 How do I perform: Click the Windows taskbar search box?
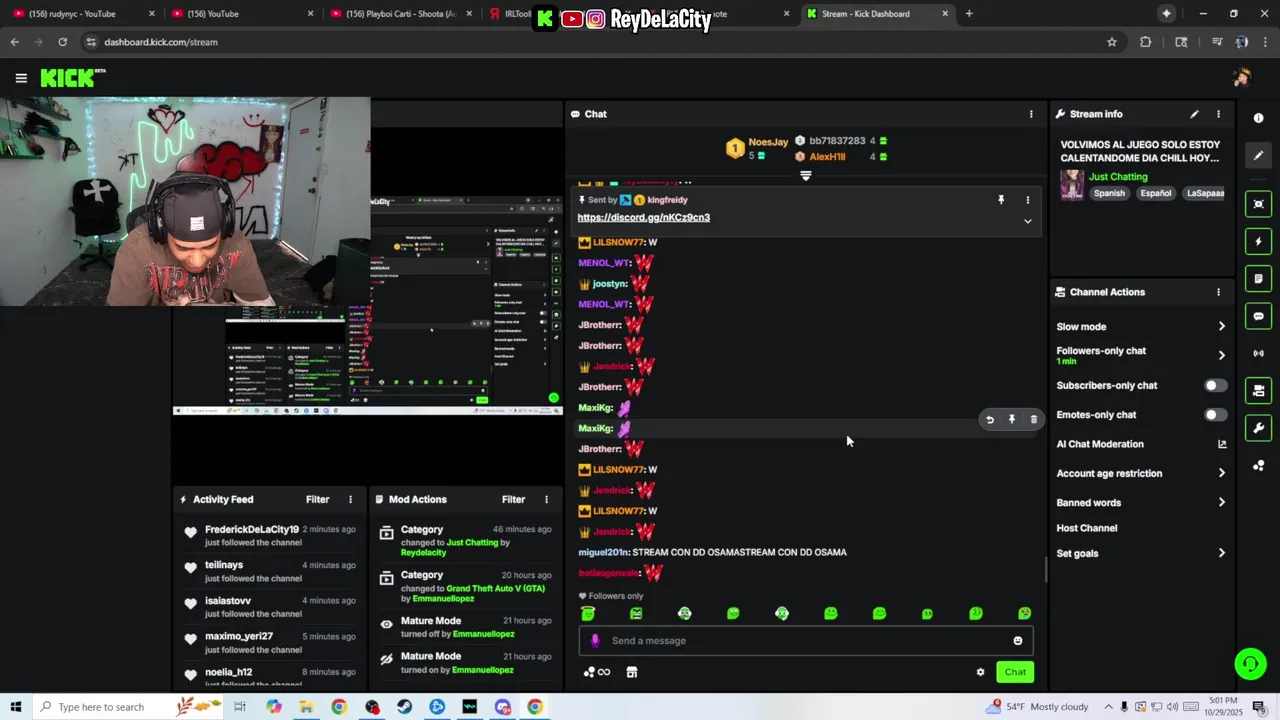(x=128, y=707)
